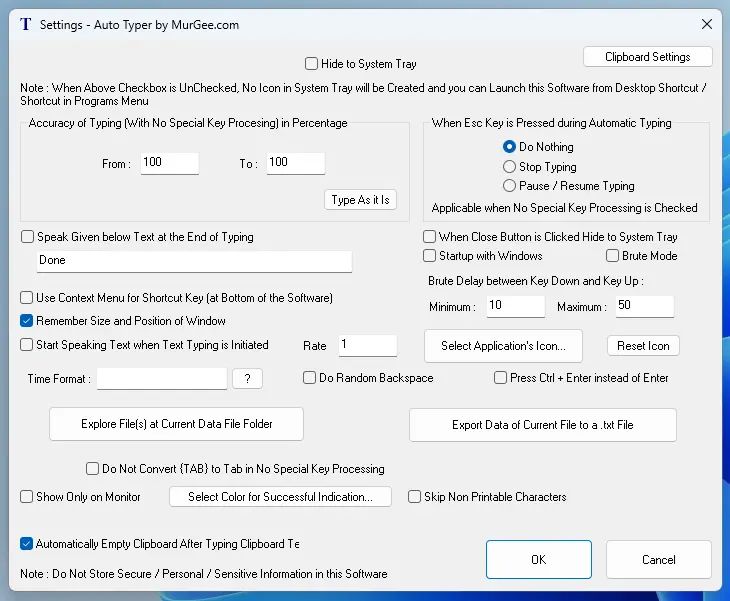The height and width of the screenshot is (601, 730).
Task: Click the accuracy To percentage field
Action: point(296,163)
